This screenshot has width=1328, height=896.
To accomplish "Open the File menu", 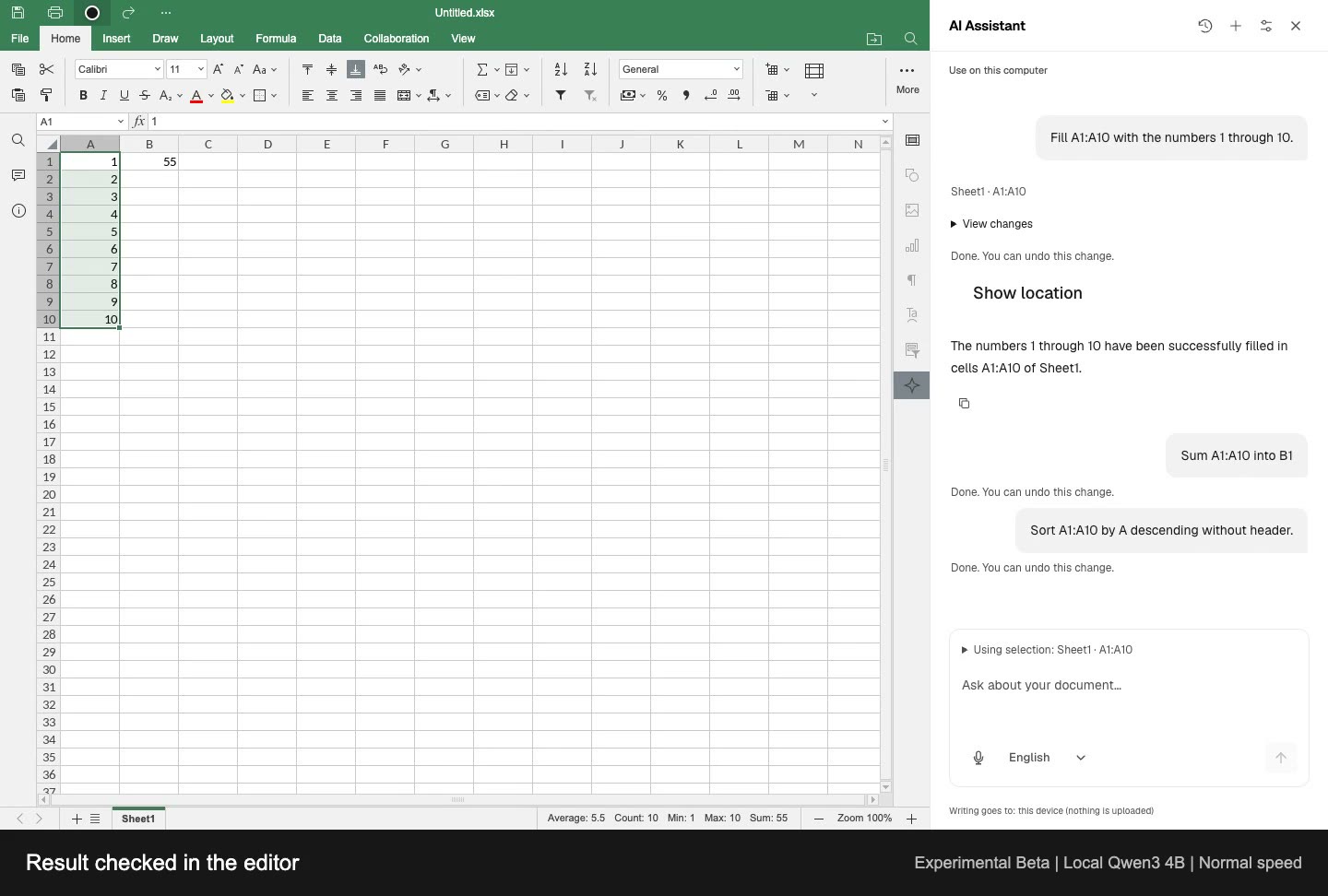I will 19,39.
